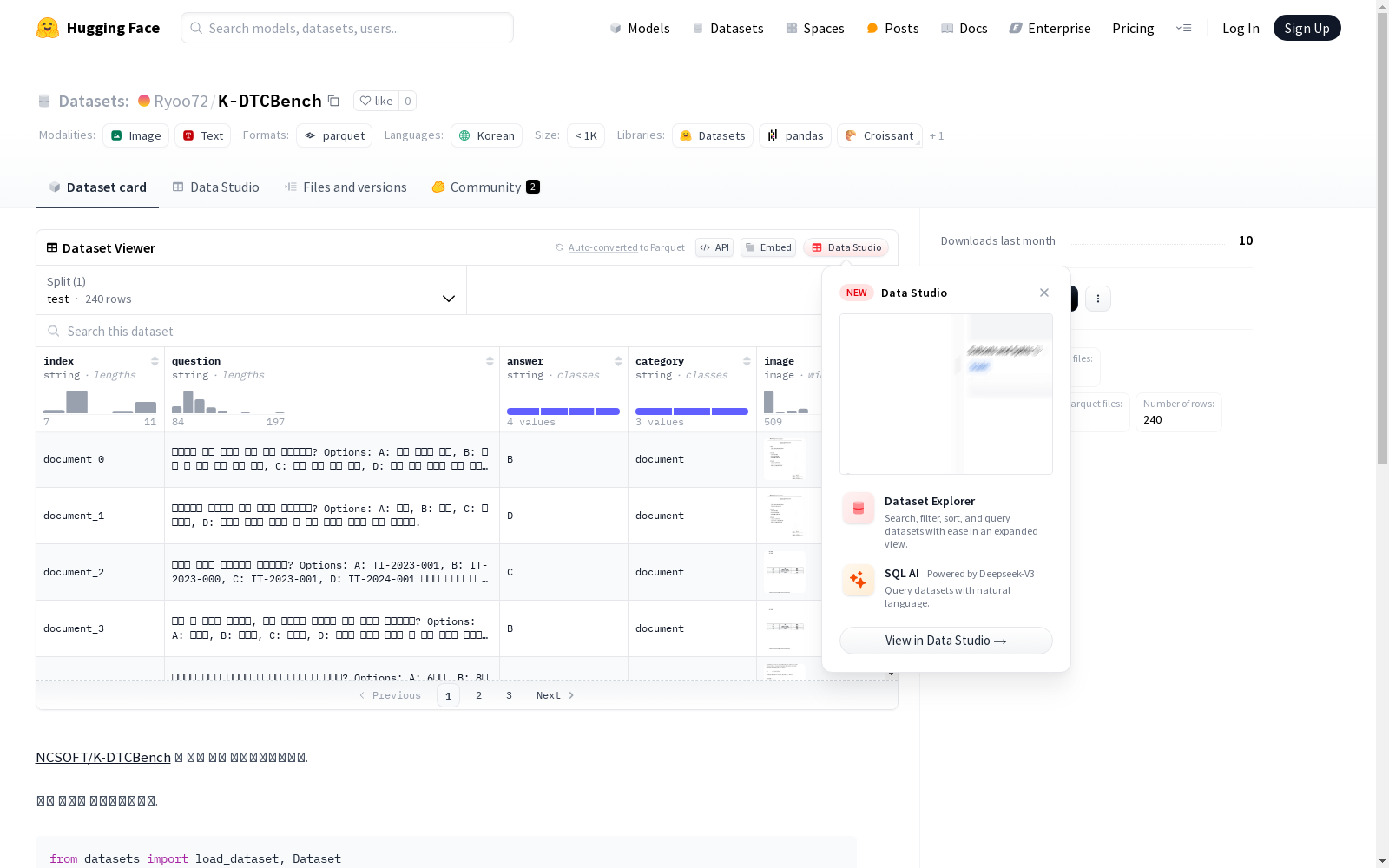Copy dataset name with the copy icon
This screenshot has width=1389, height=868.
333,101
